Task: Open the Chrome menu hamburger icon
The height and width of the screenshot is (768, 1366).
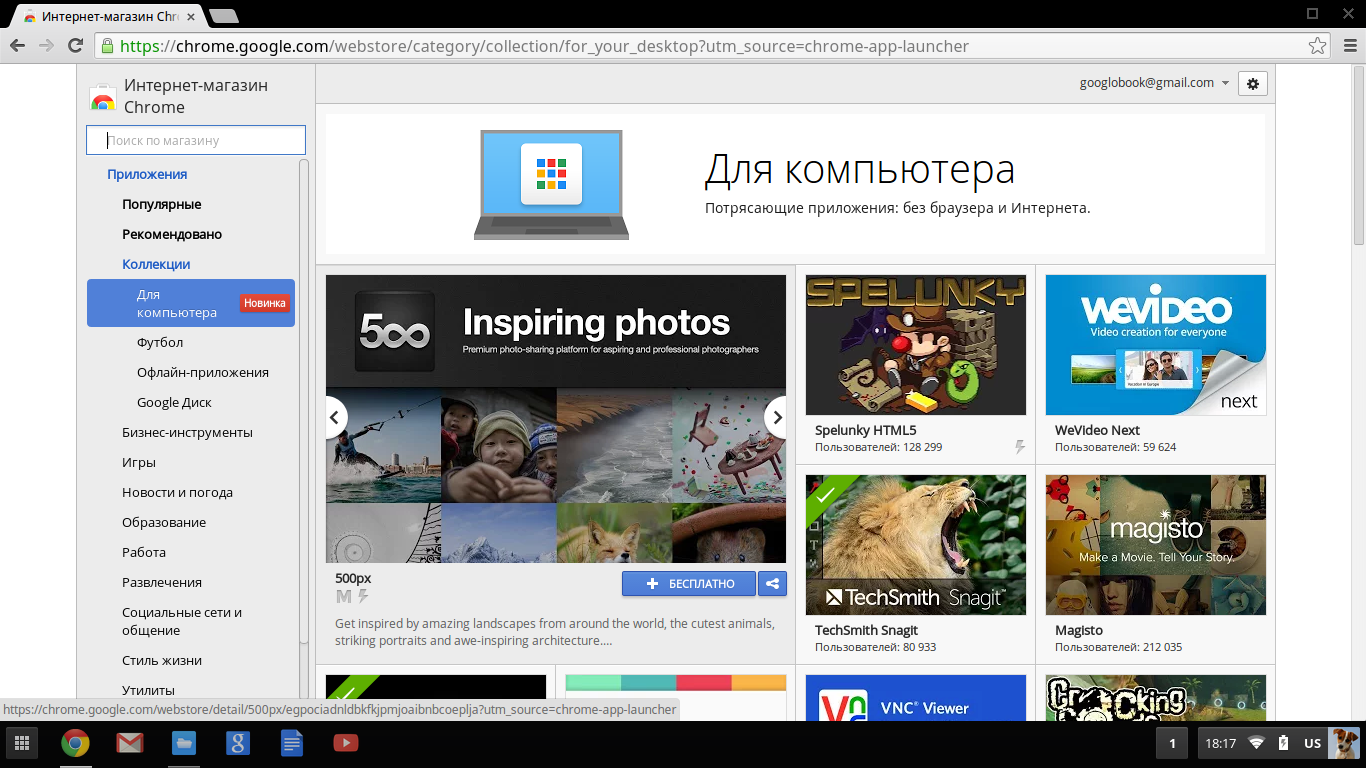Action: pos(1349,46)
